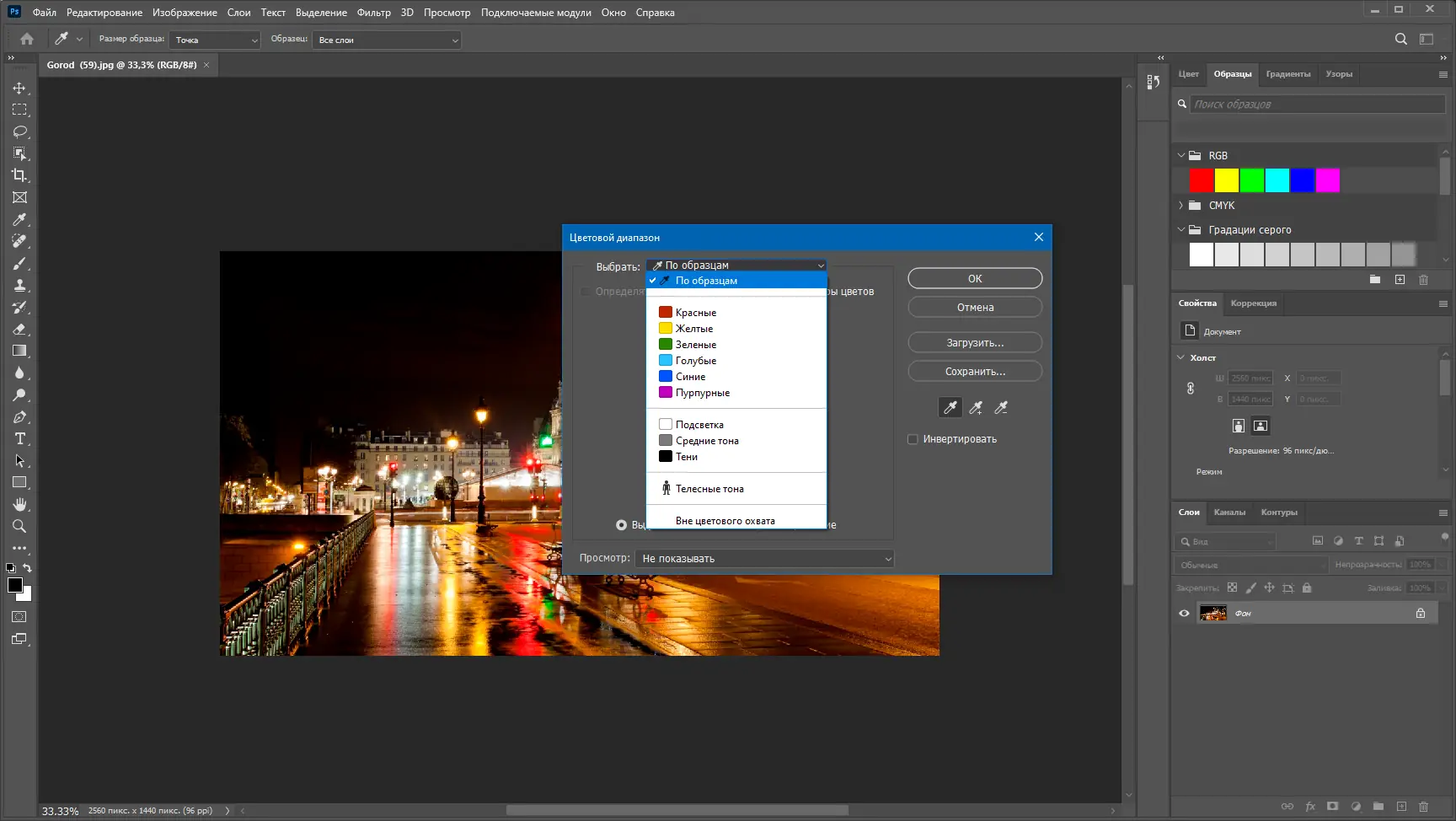The image size is (1456, 821).
Task: Expand the CMYK swatch folder
Action: [x=1181, y=206]
